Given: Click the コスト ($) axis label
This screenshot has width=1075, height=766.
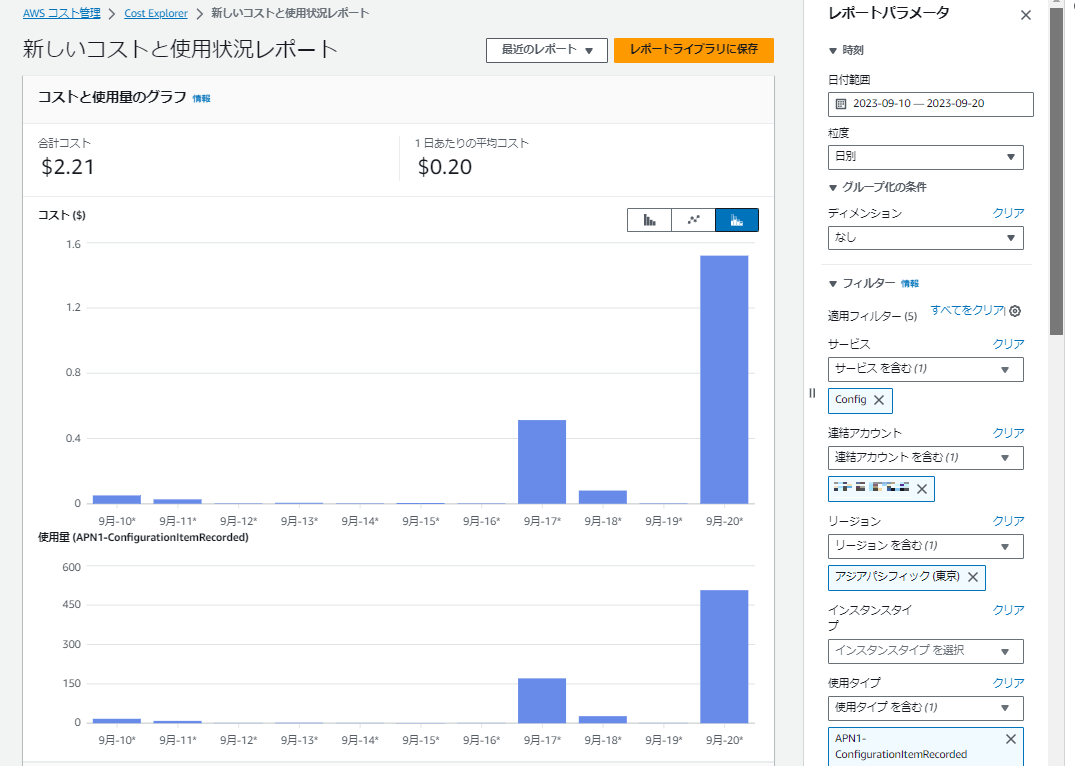Looking at the screenshot, I should click(x=62, y=215).
